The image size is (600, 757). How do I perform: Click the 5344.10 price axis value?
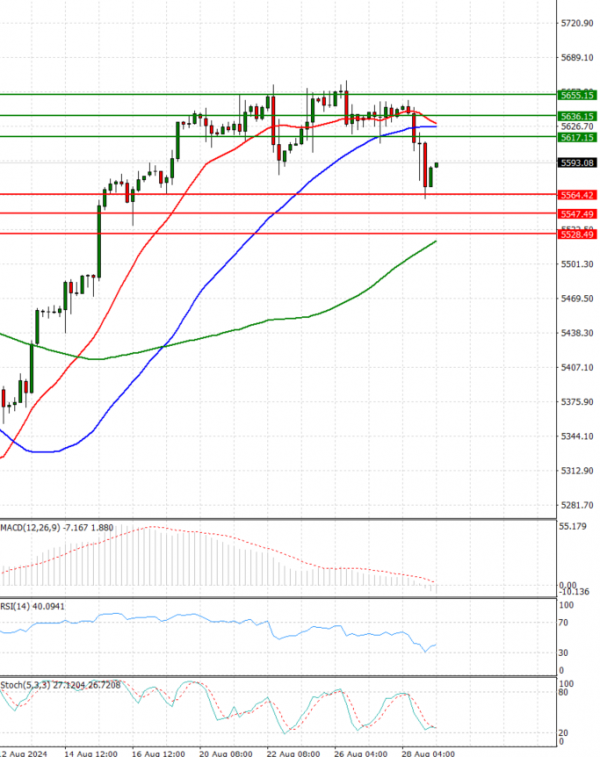[577, 436]
